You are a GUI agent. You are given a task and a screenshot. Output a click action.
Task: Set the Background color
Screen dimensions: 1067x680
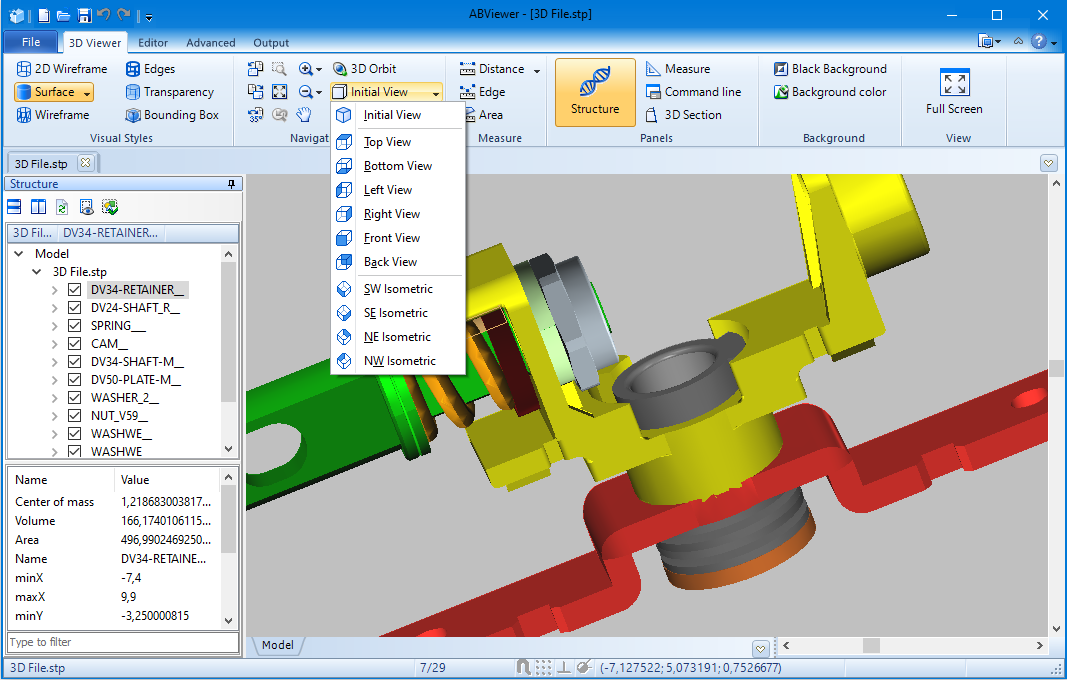pos(830,92)
